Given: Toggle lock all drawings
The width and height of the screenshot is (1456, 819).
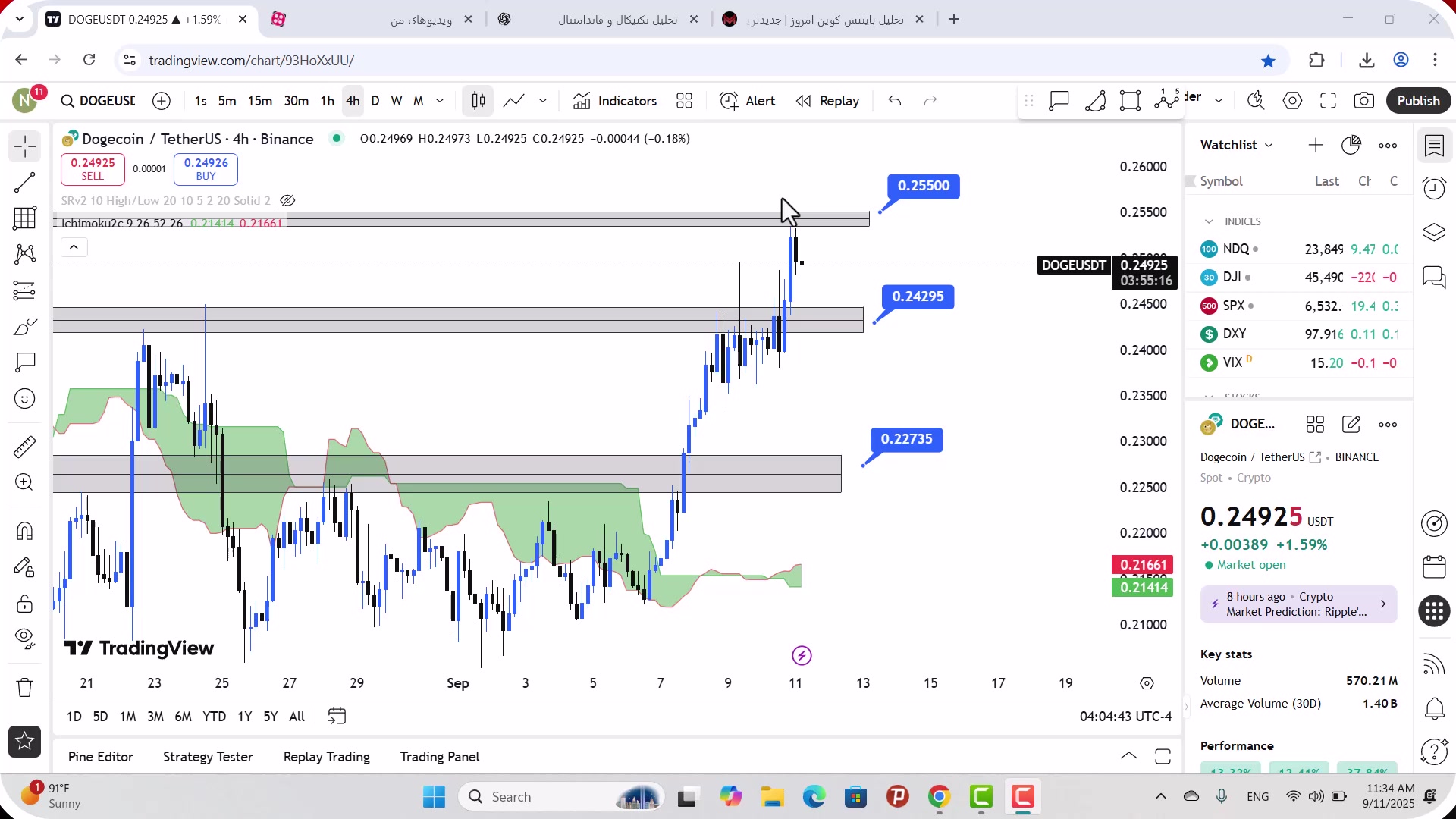Looking at the screenshot, I should point(24,604).
